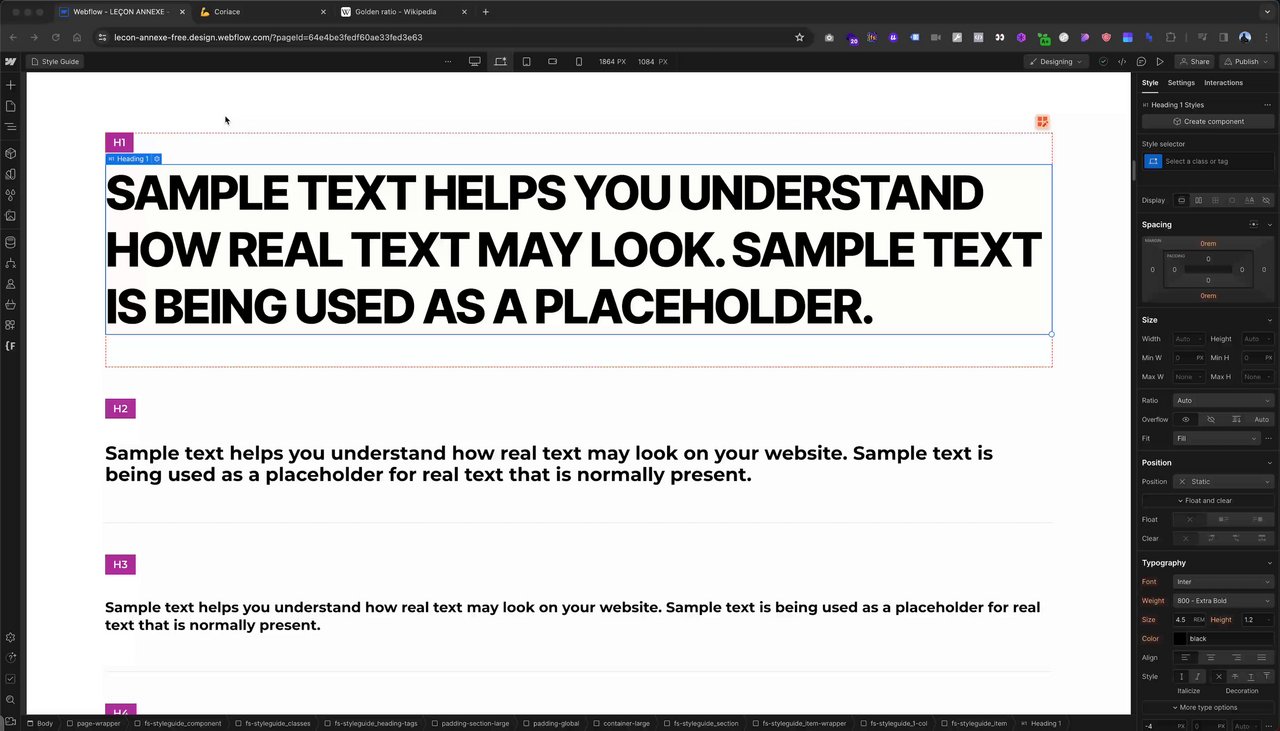
Task: Switch to the Style tab
Action: point(1150,83)
